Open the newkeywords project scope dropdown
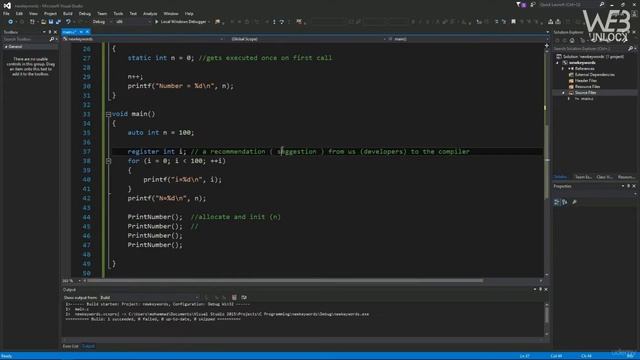Image resolution: width=640 pixels, height=360 pixels. click(143, 39)
